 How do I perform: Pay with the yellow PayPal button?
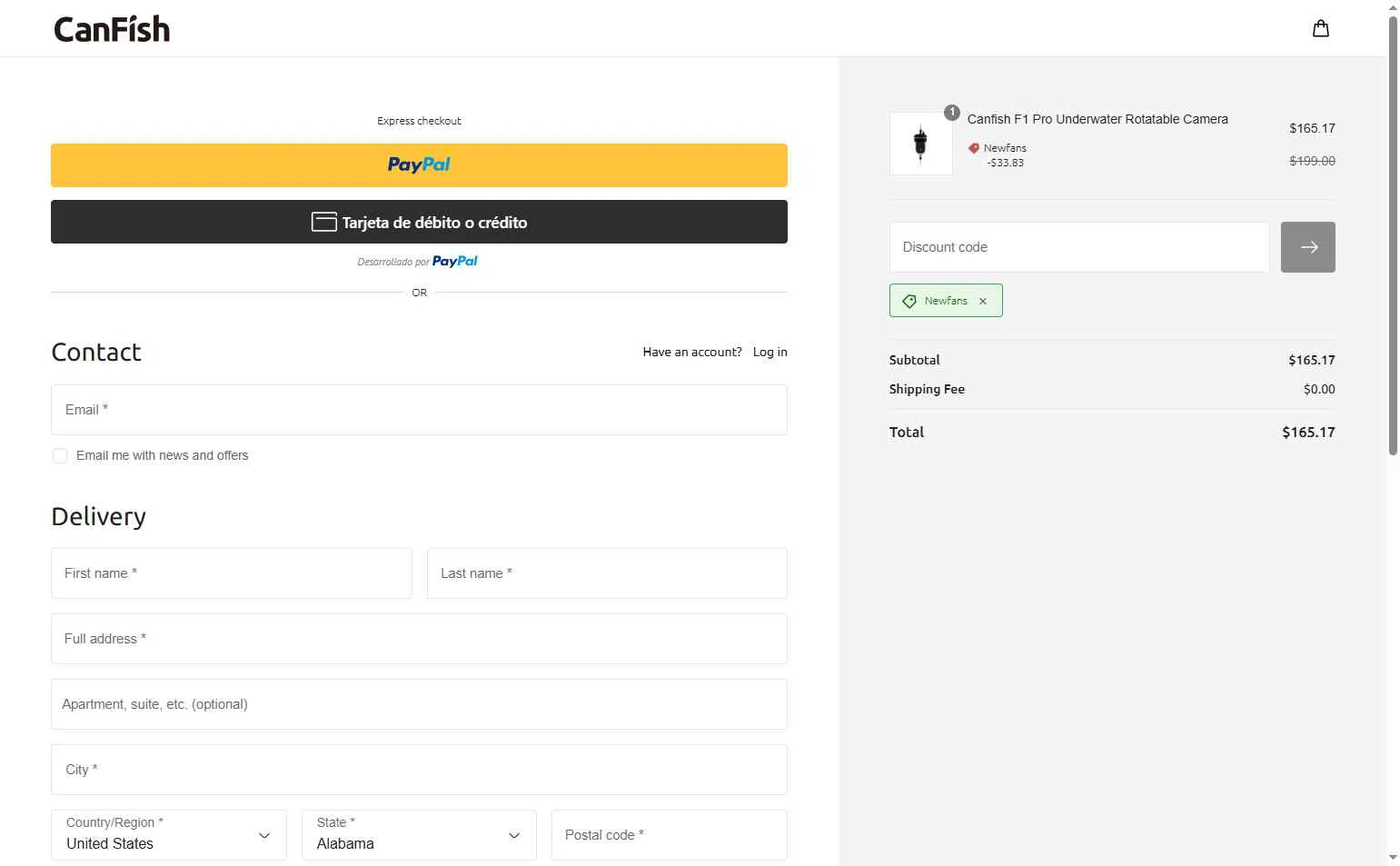[x=419, y=165]
